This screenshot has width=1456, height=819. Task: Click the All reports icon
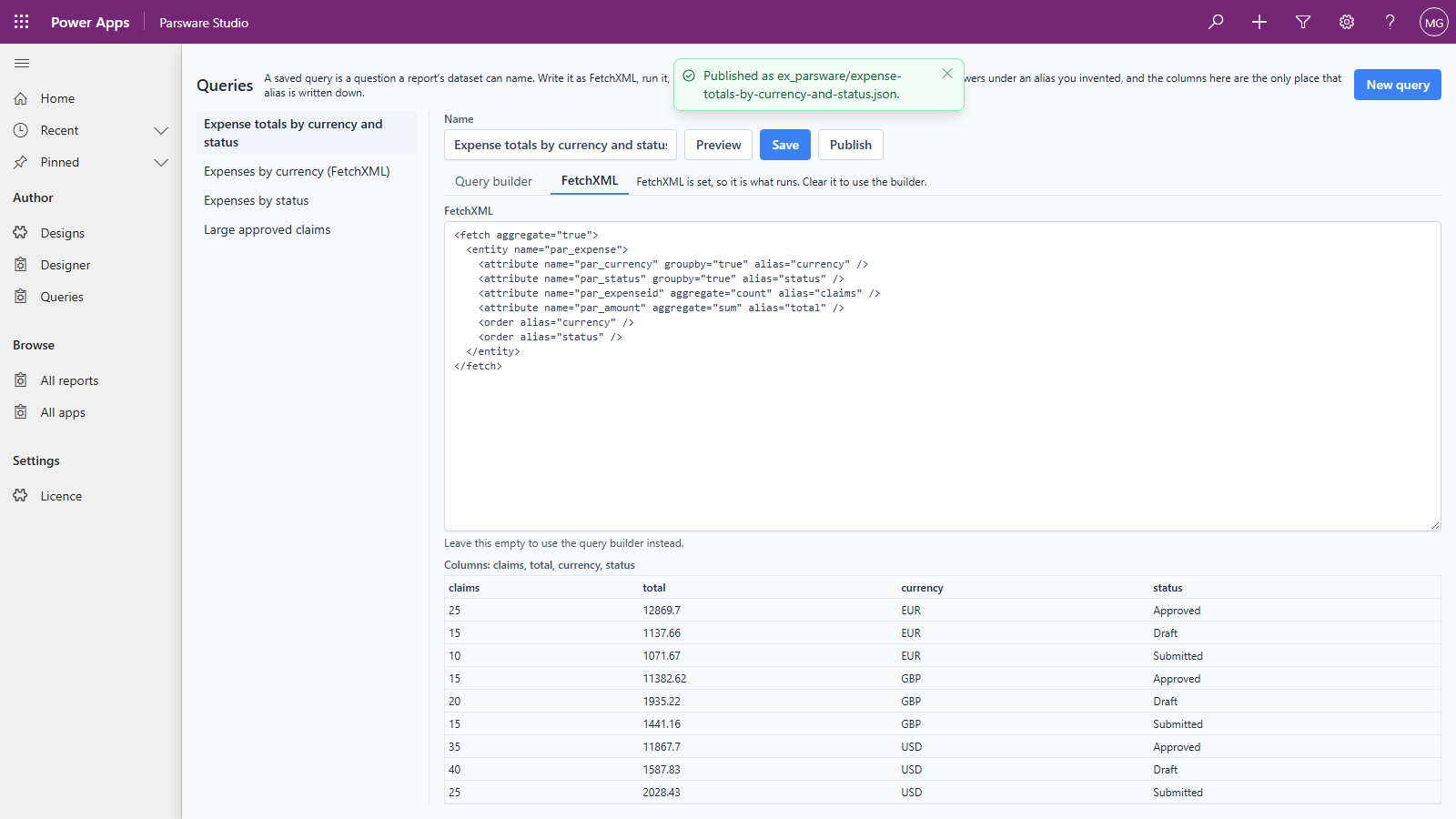21,380
